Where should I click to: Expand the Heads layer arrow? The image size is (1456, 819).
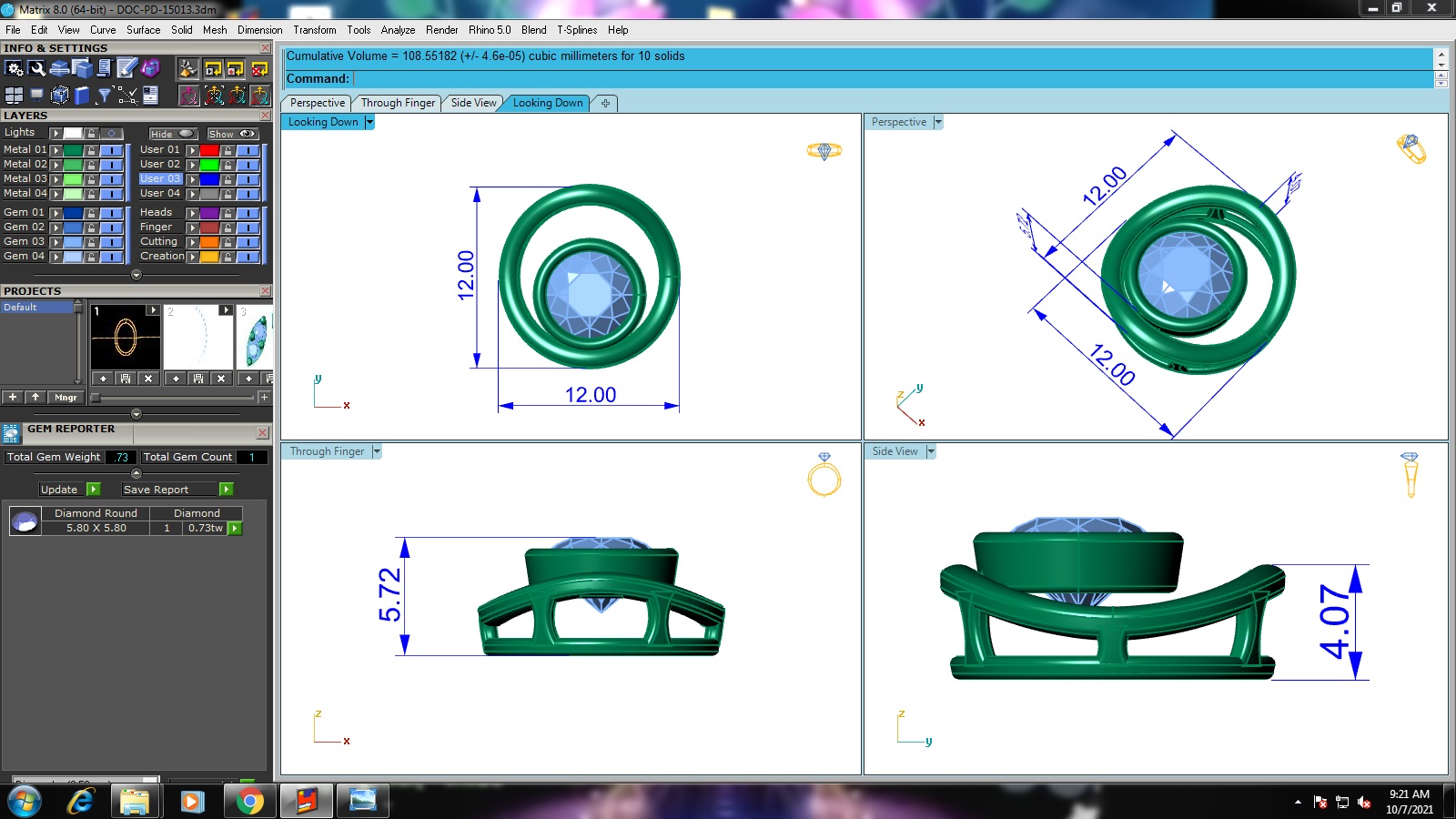click(192, 213)
